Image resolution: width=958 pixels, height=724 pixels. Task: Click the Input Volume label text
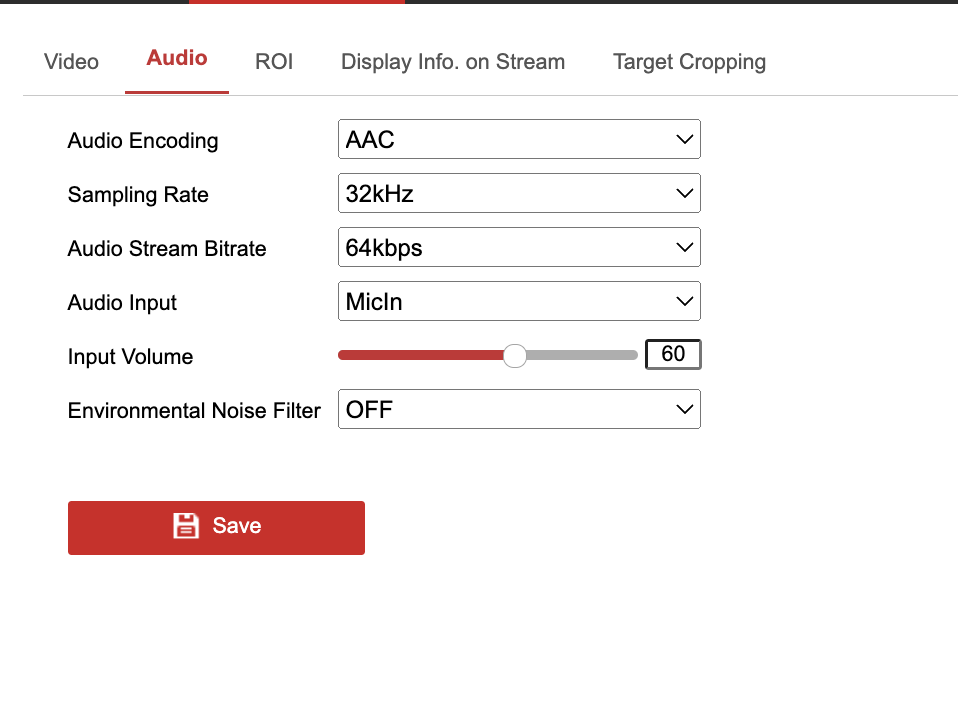pos(130,357)
